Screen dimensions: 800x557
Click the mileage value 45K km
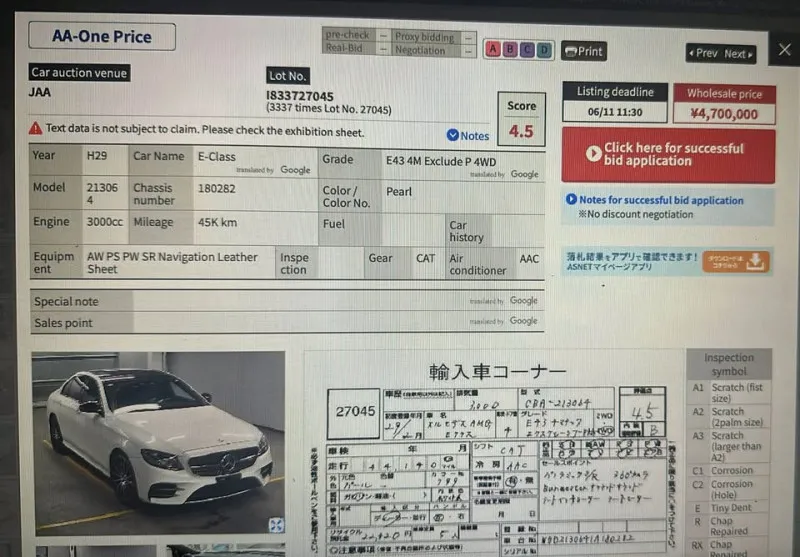click(217, 222)
